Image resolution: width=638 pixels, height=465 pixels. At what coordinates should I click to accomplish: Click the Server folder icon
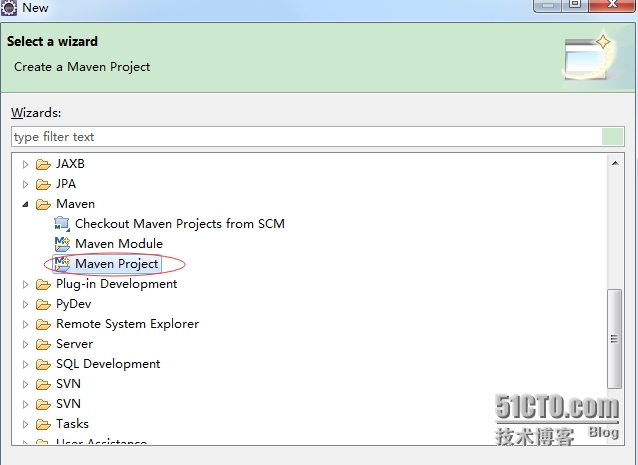tap(43, 344)
